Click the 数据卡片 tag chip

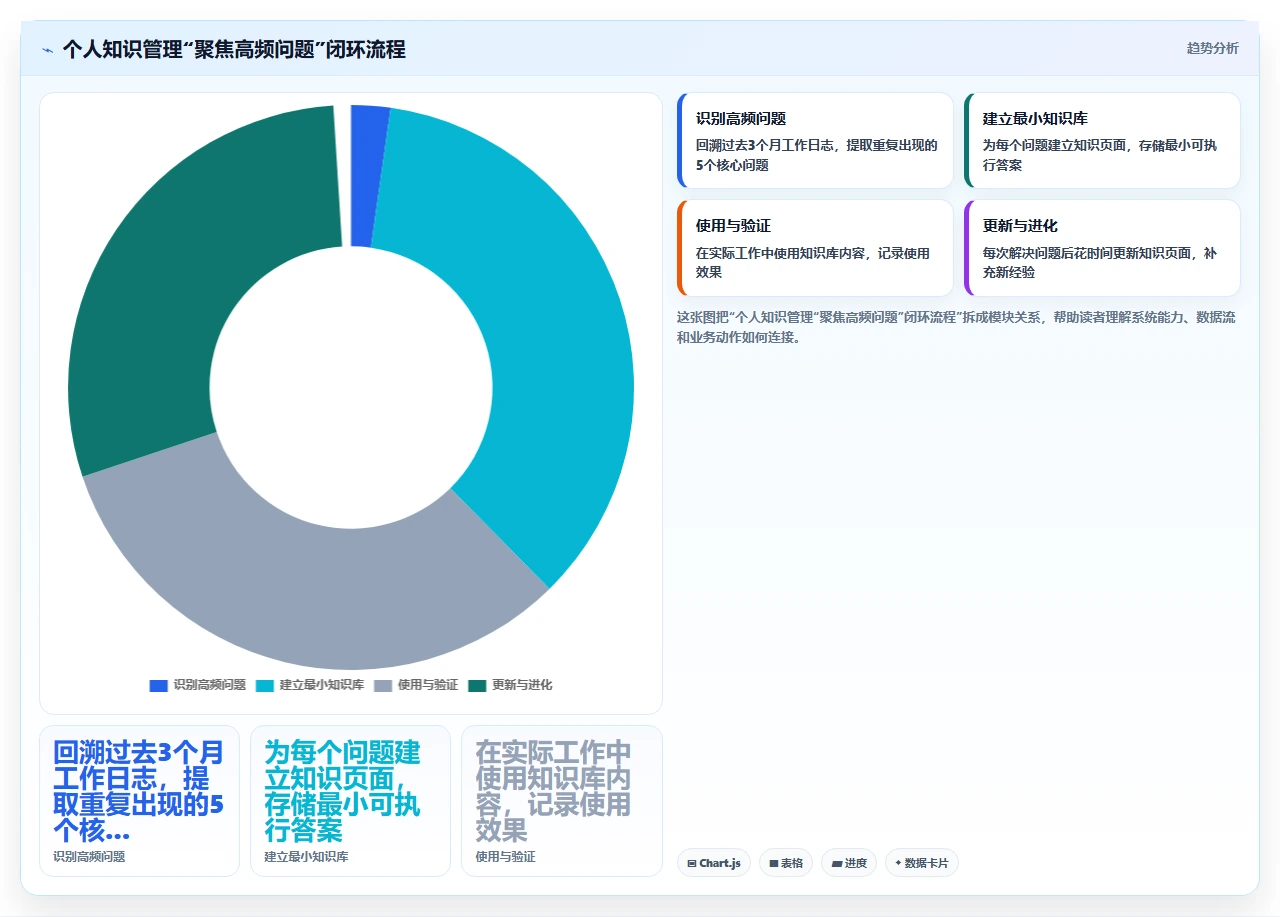(x=921, y=863)
